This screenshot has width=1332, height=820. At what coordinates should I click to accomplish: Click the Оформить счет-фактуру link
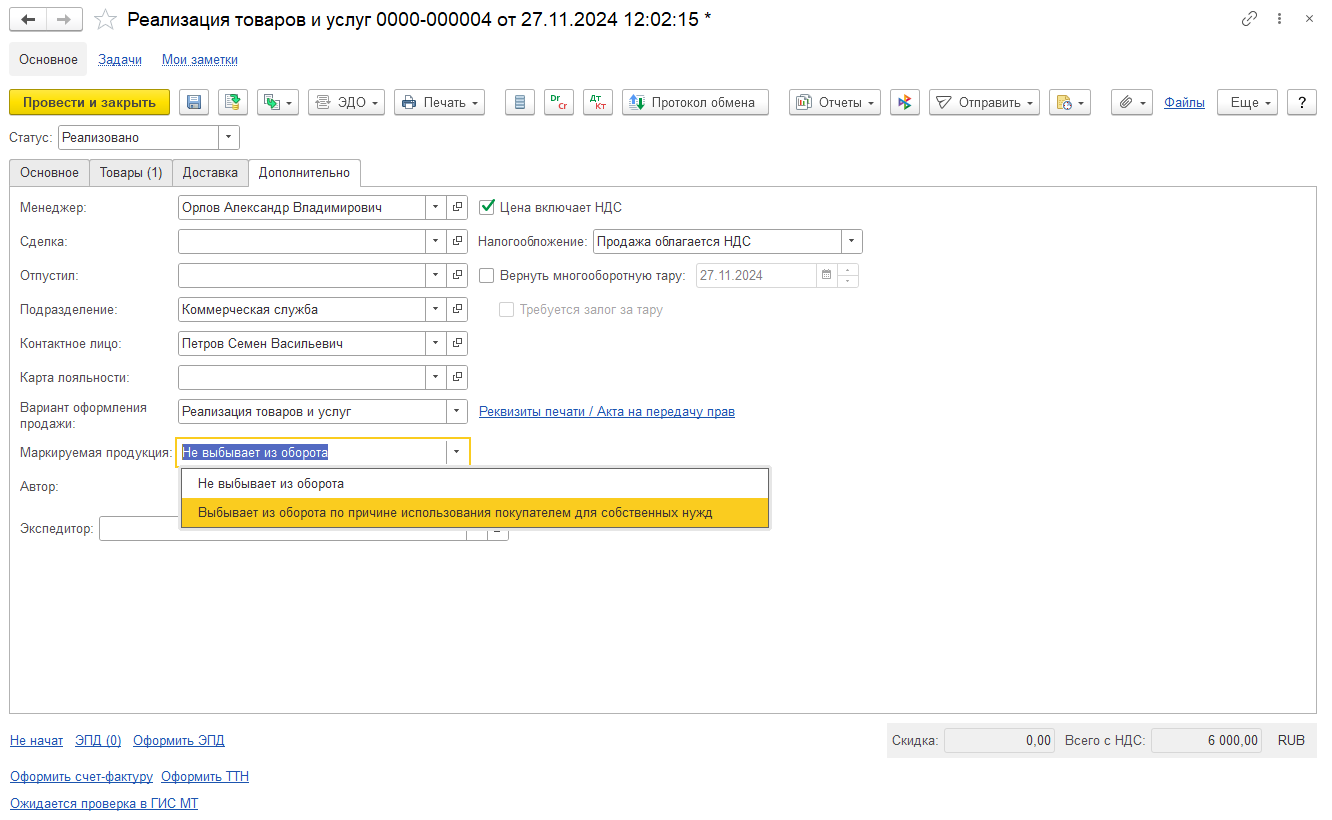click(81, 776)
